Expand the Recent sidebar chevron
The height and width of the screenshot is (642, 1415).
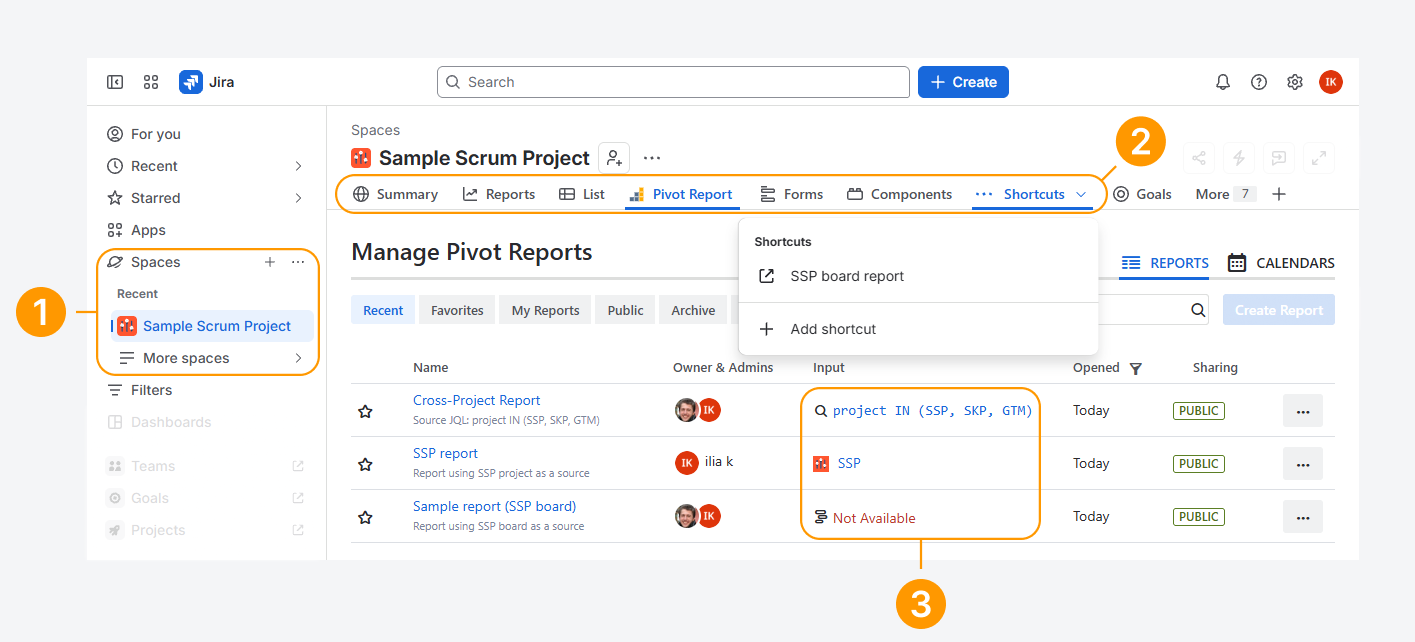click(298, 166)
